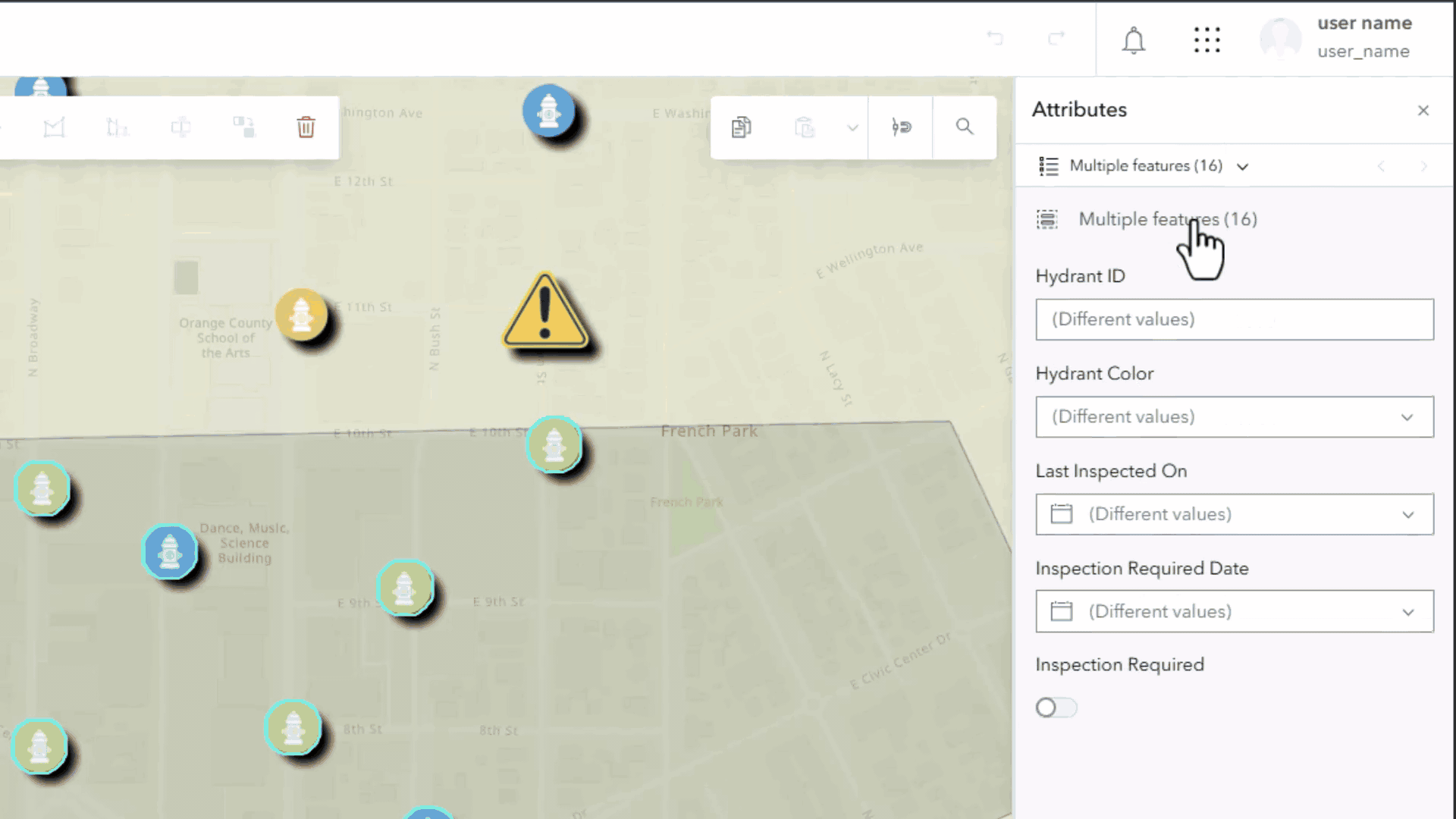Viewport: 1456px width, 819px height.
Task: Open the Hydrant Color values dropdown
Action: tap(1407, 417)
